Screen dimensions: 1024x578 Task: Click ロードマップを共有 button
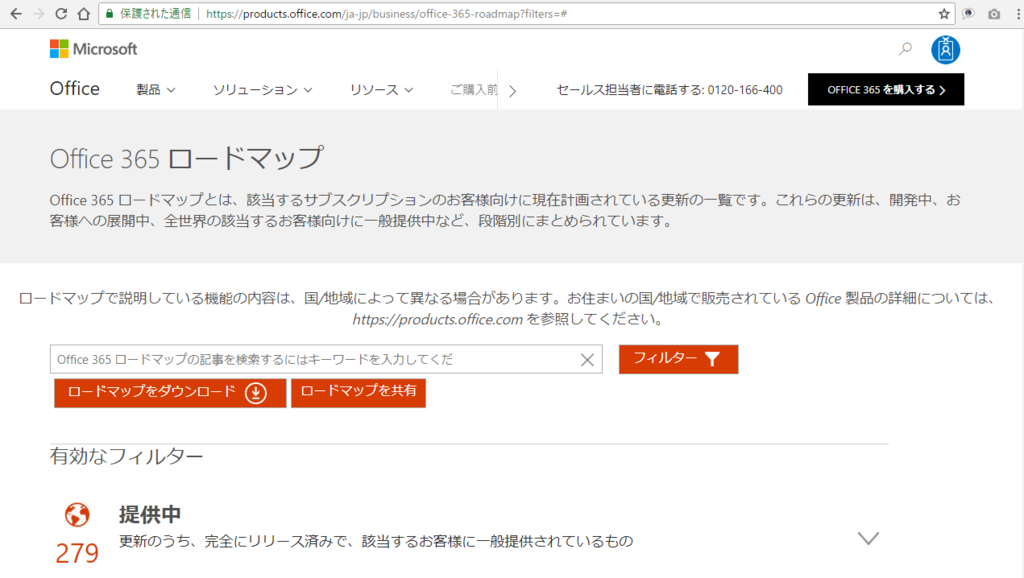[x=359, y=393]
